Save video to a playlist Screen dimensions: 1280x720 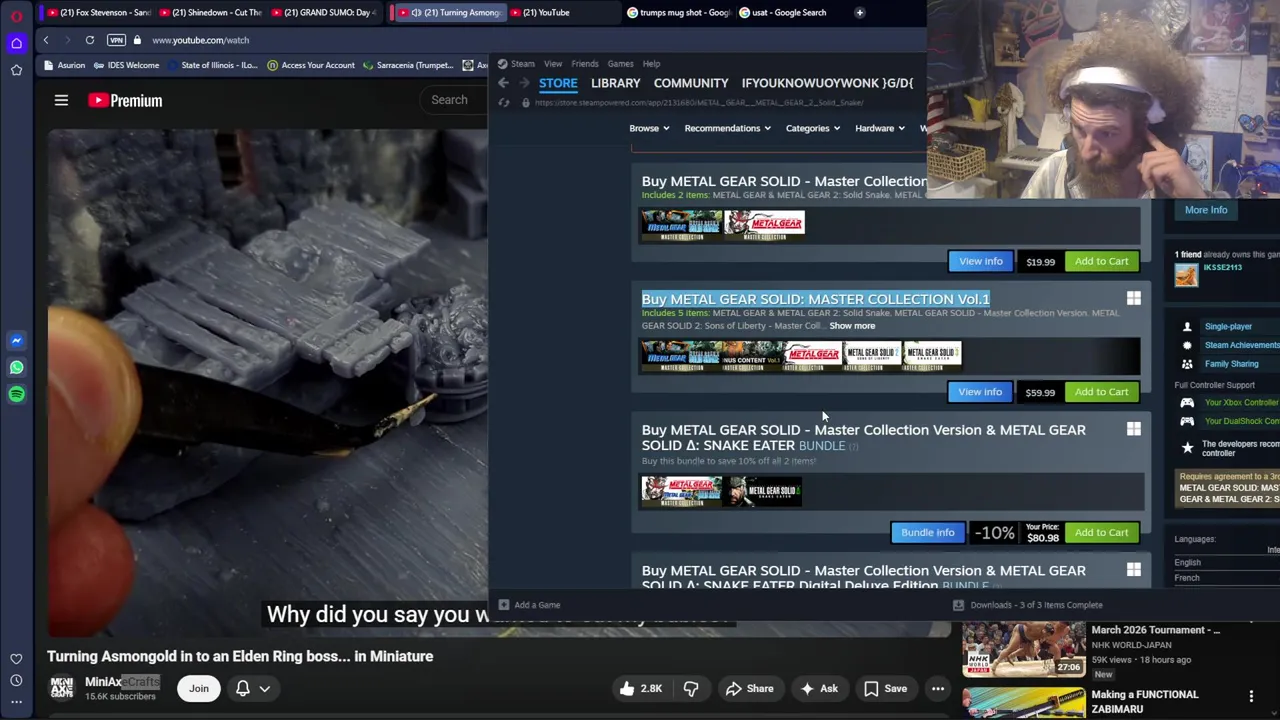[885, 688]
